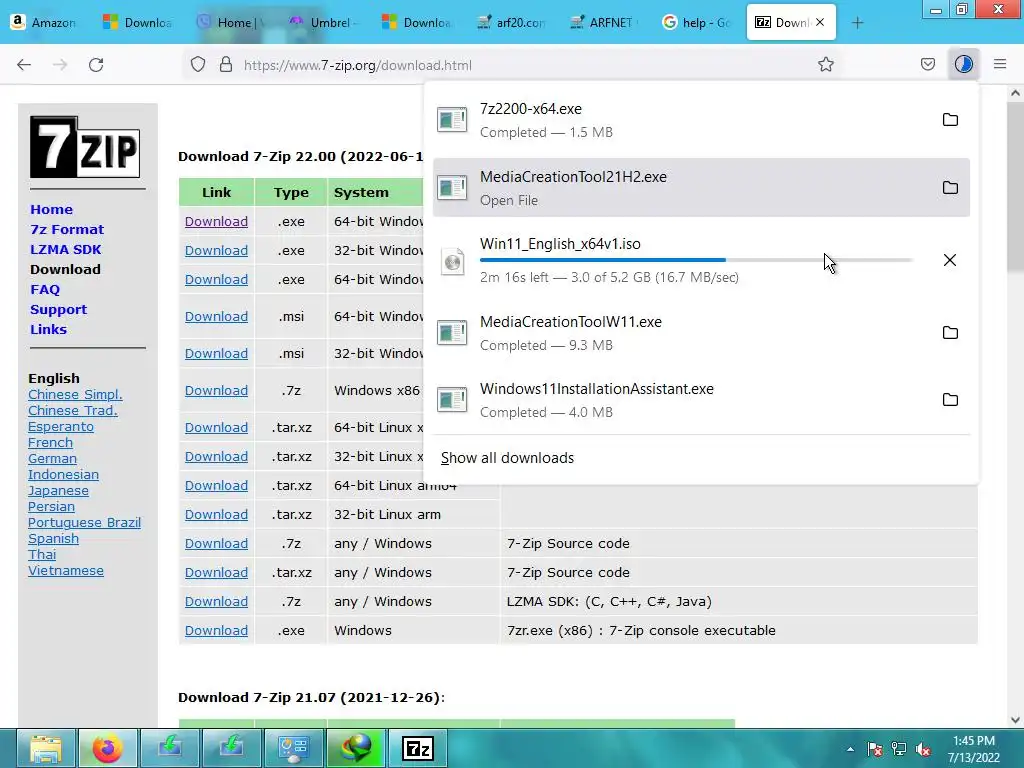The width and height of the screenshot is (1024, 768).
Task: Click the Win11 ISO download progress bar
Action: tap(696, 260)
